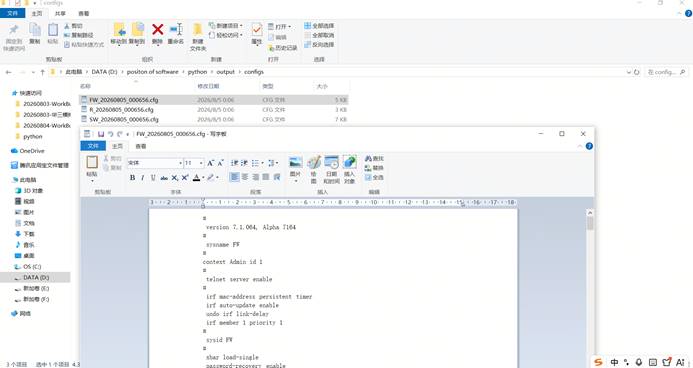Click the Explorer search box
693x368 pixels.
tap(666, 72)
